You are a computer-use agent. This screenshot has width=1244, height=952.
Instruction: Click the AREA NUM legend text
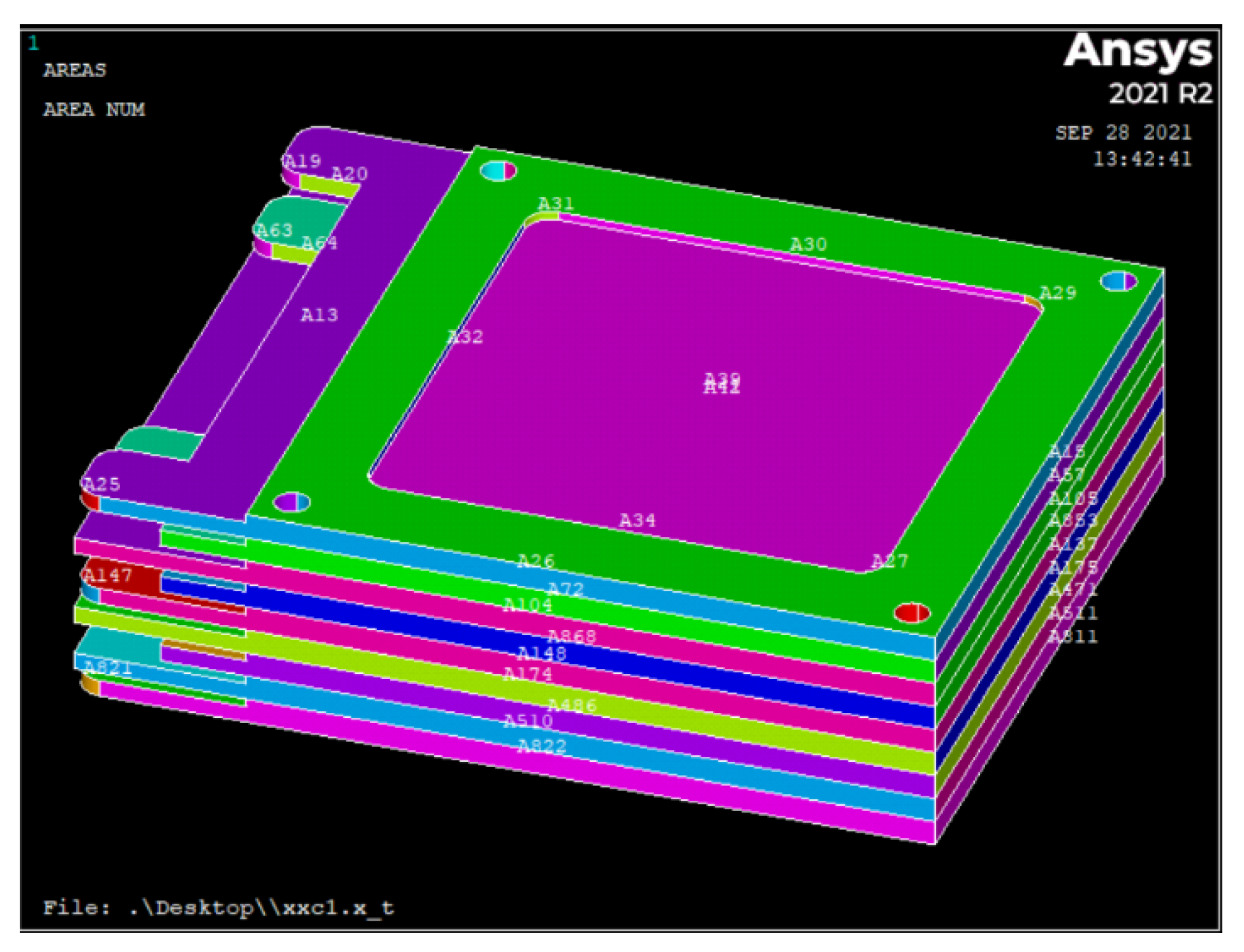click(x=94, y=110)
